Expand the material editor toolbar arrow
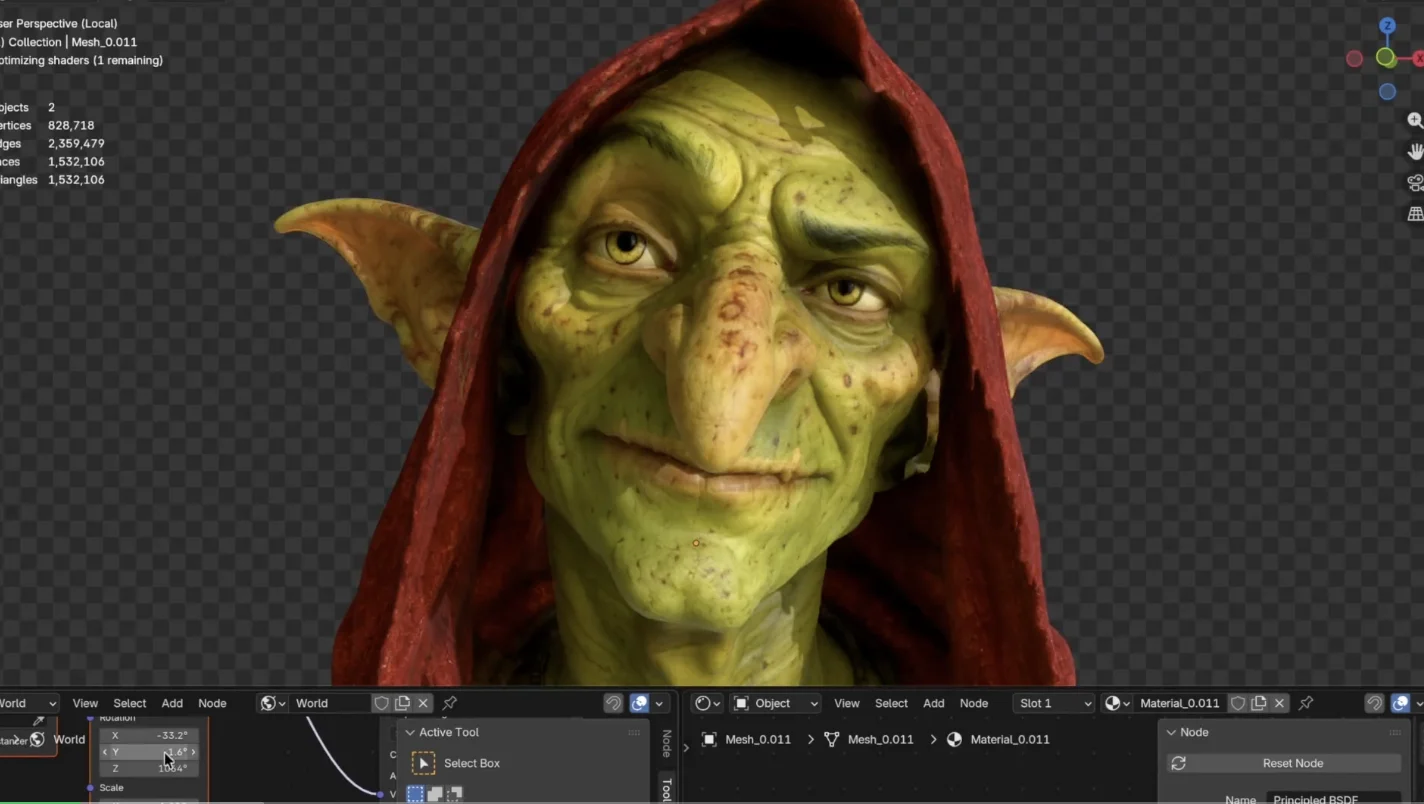 click(x=685, y=746)
